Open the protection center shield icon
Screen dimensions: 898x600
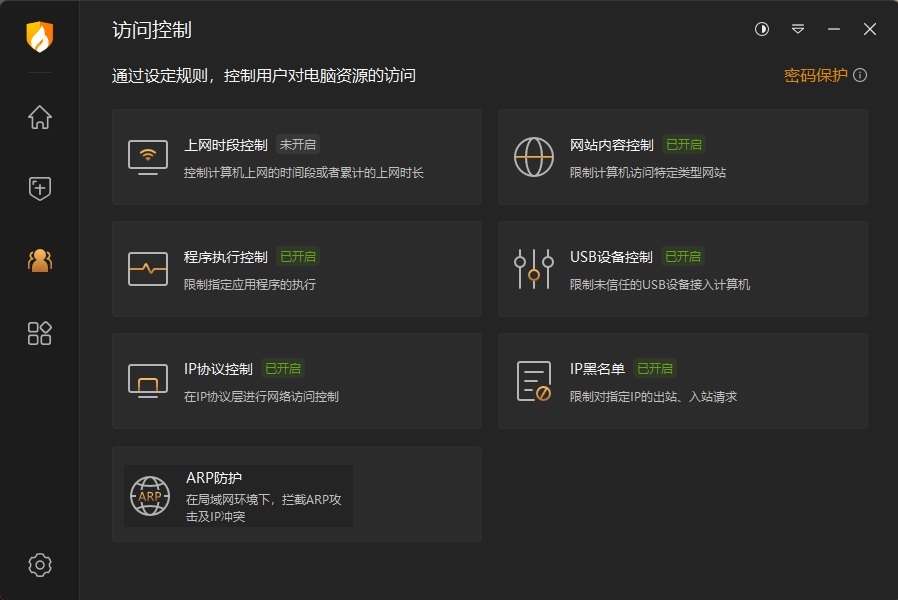pyautogui.click(x=40, y=188)
